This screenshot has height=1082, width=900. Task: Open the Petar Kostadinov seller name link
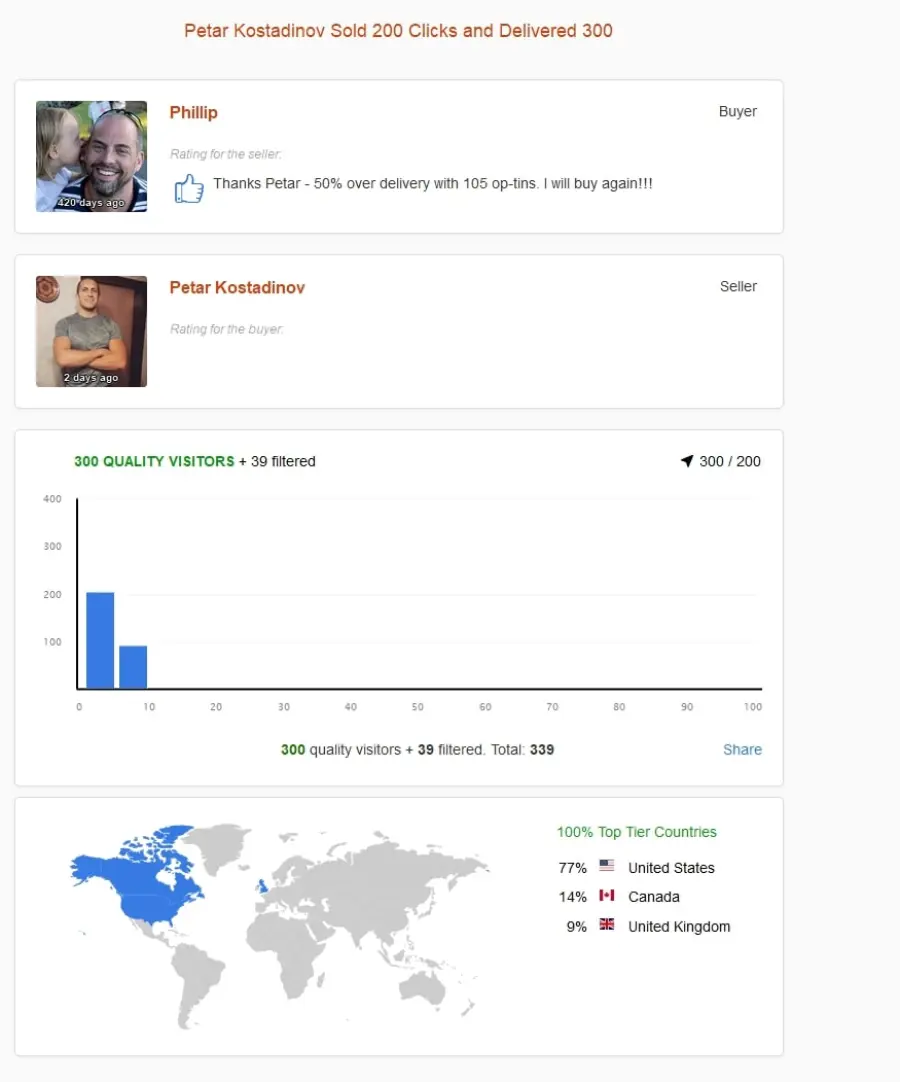237,288
